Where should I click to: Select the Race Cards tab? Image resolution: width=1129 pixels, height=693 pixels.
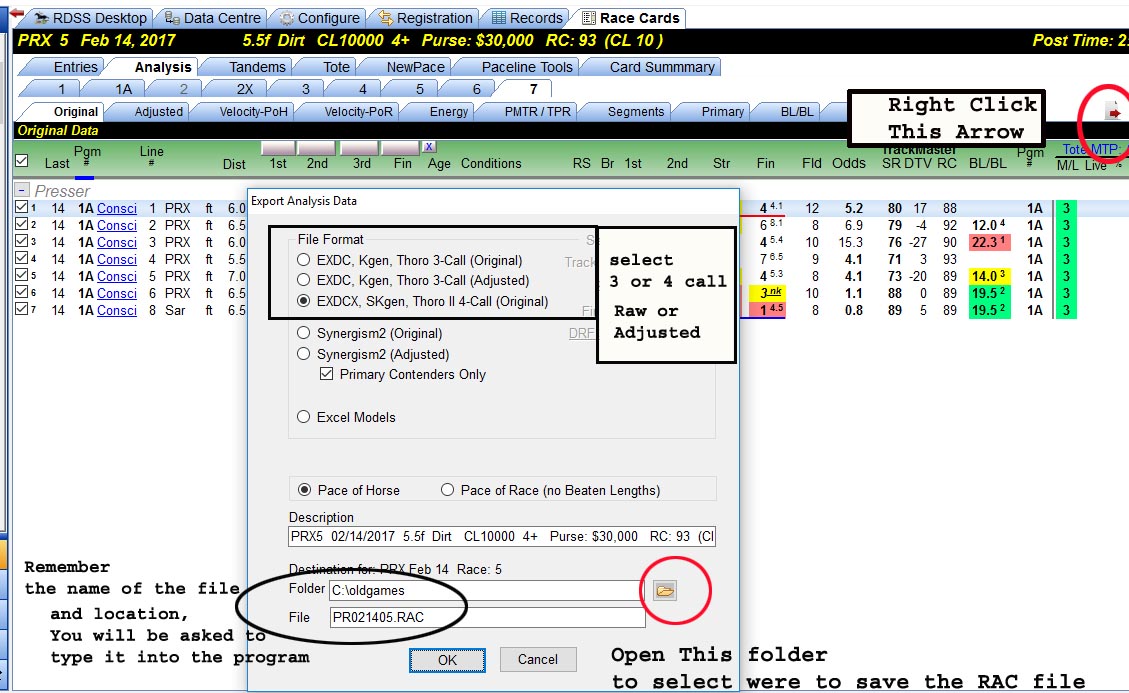tap(631, 18)
